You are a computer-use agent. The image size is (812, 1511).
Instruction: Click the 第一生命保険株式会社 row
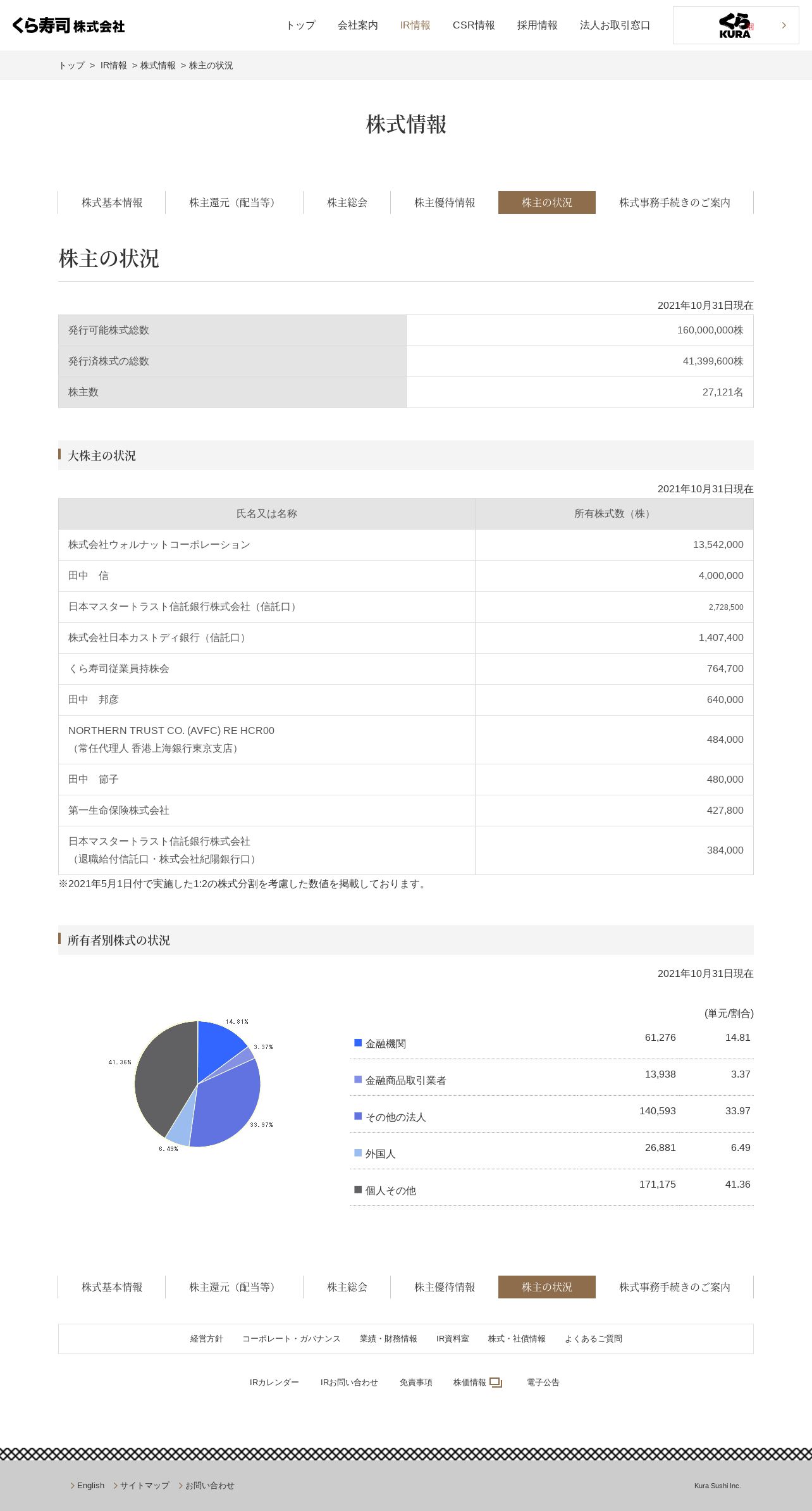point(406,811)
